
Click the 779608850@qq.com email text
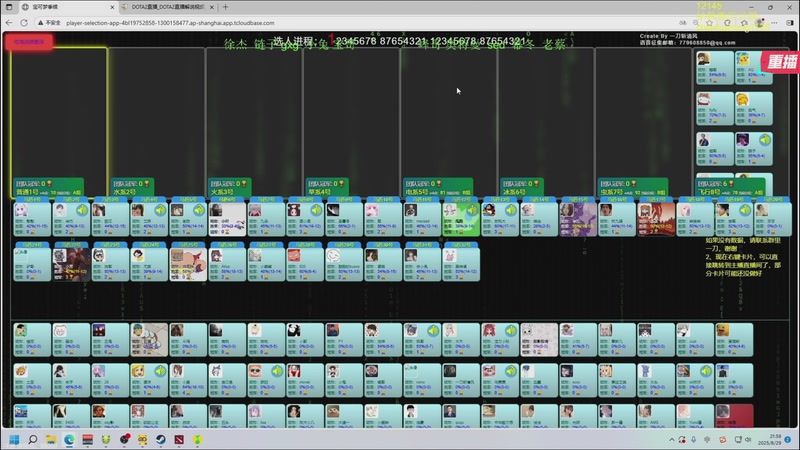[x=707, y=43]
